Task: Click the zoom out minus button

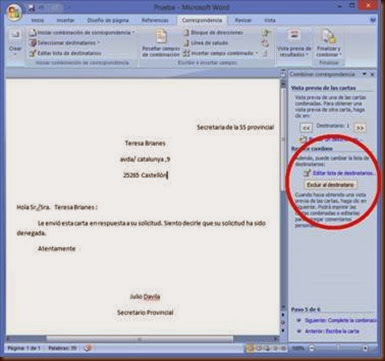Action: [312, 348]
